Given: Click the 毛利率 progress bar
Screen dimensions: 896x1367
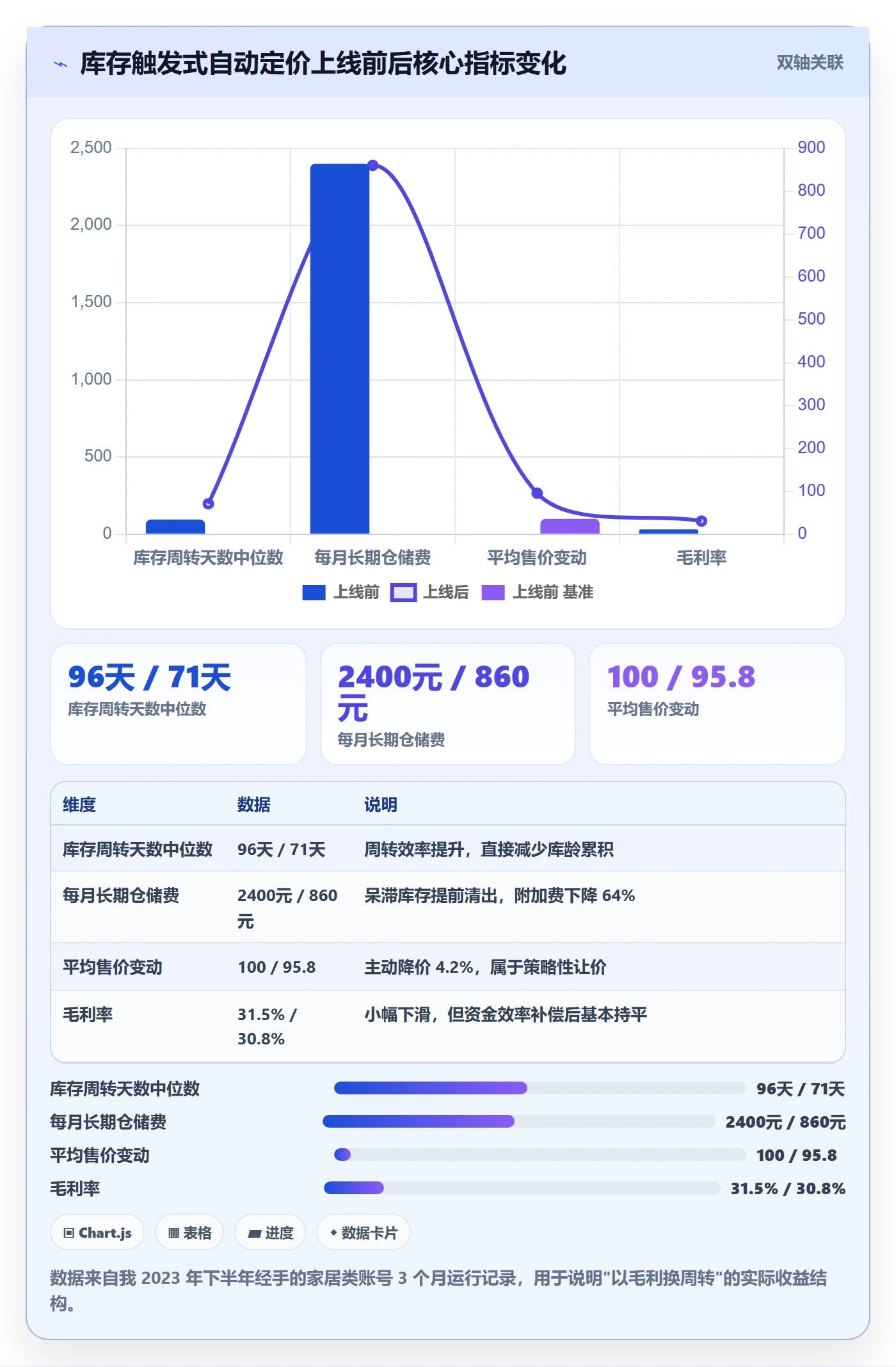Looking at the screenshot, I should tap(522, 1188).
